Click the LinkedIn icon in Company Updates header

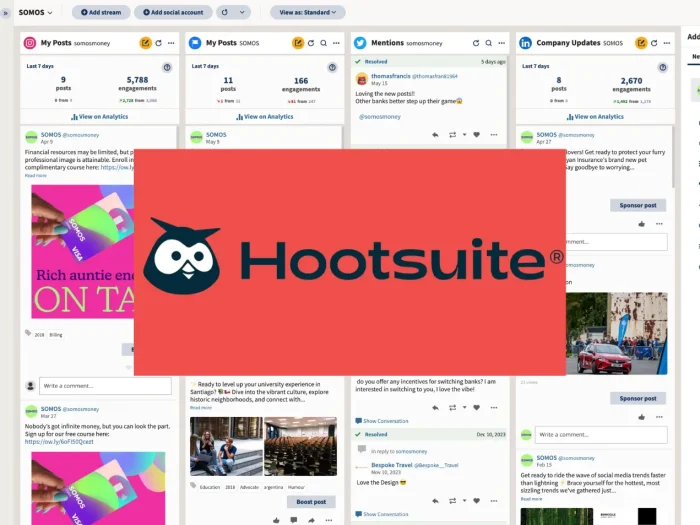[x=525, y=43]
